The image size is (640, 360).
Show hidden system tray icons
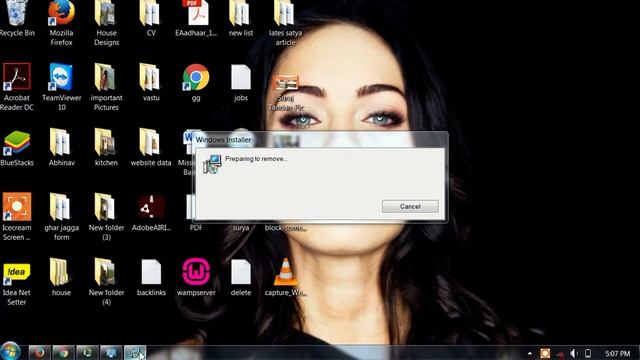point(529,353)
